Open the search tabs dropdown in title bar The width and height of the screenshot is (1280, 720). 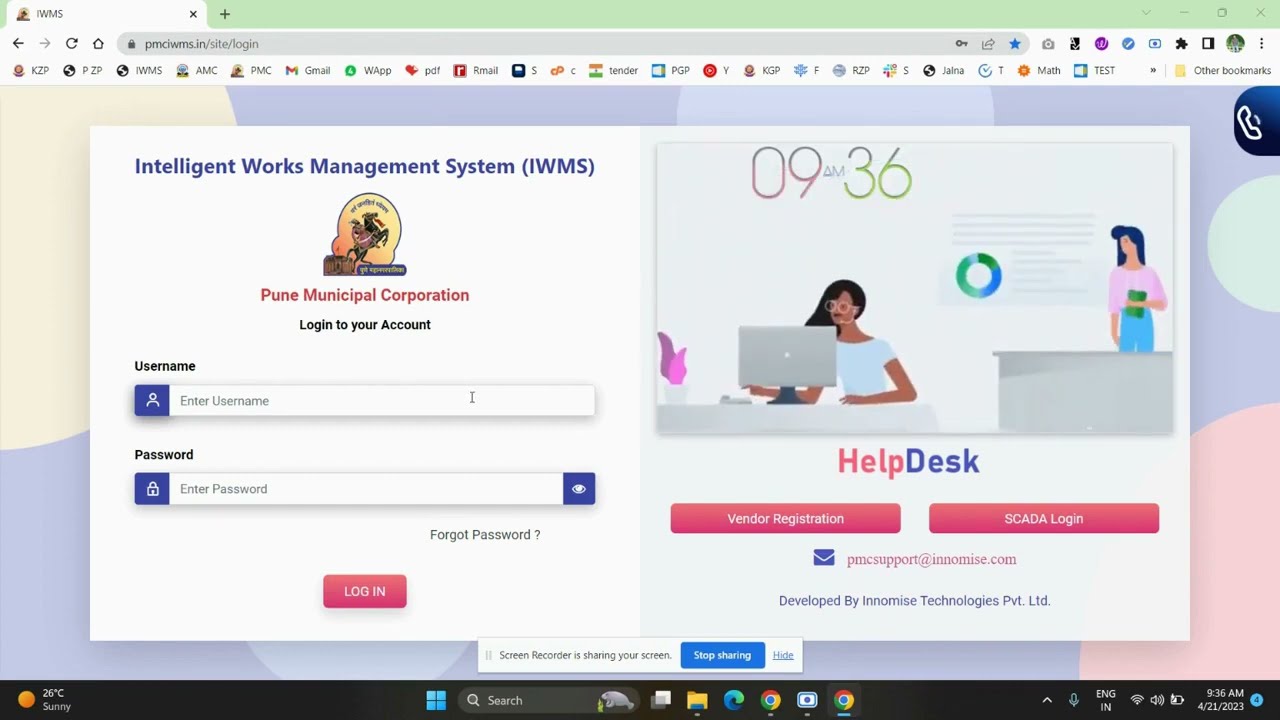point(1147,13)
